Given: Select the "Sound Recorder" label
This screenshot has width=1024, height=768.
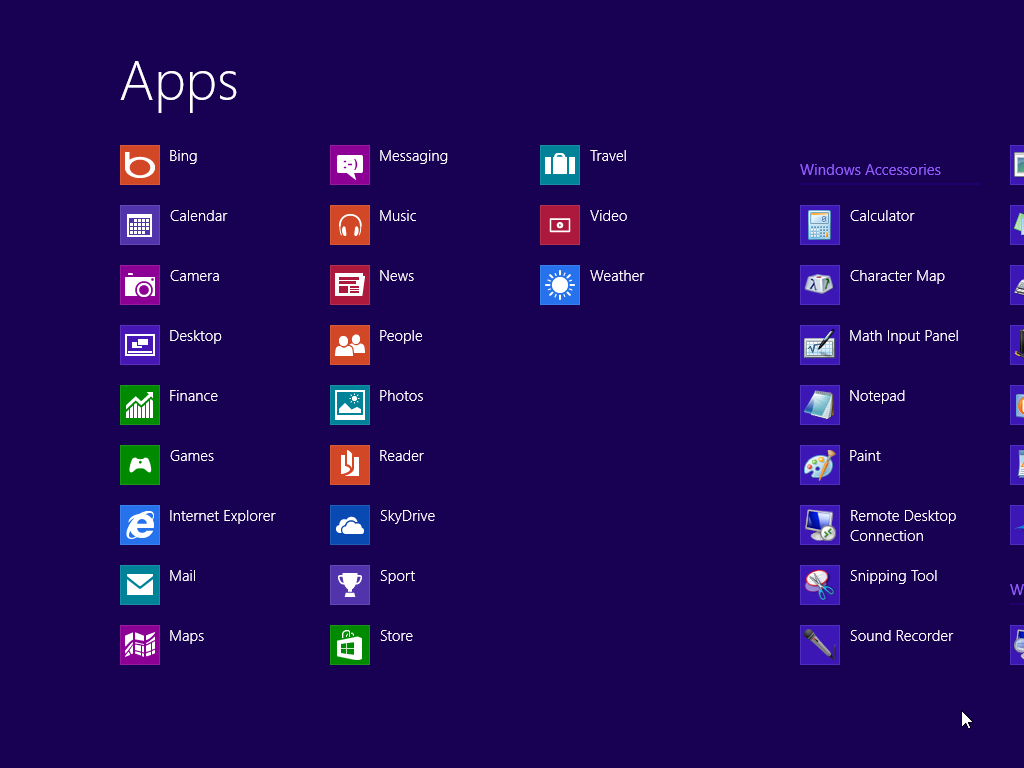Looking at the screenshot, I should tap(901, 636).
